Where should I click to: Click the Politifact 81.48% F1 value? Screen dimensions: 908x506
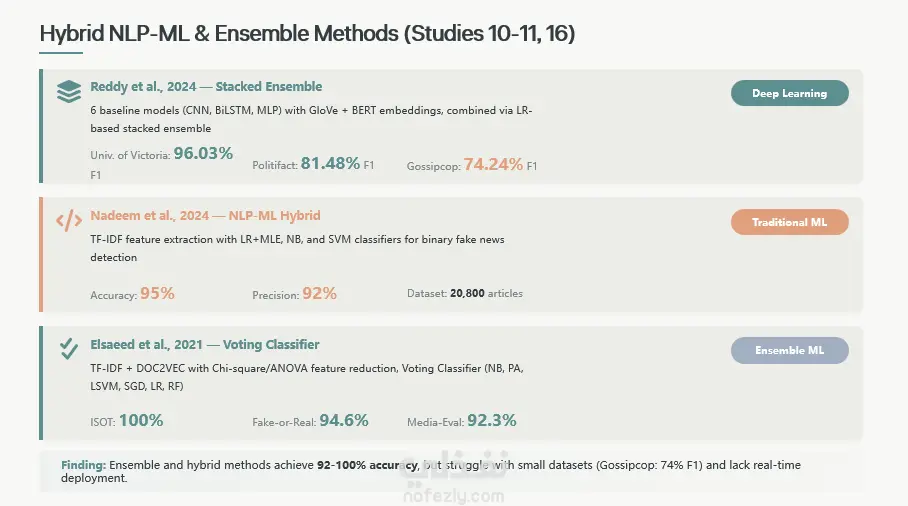[x=313, y=164]
